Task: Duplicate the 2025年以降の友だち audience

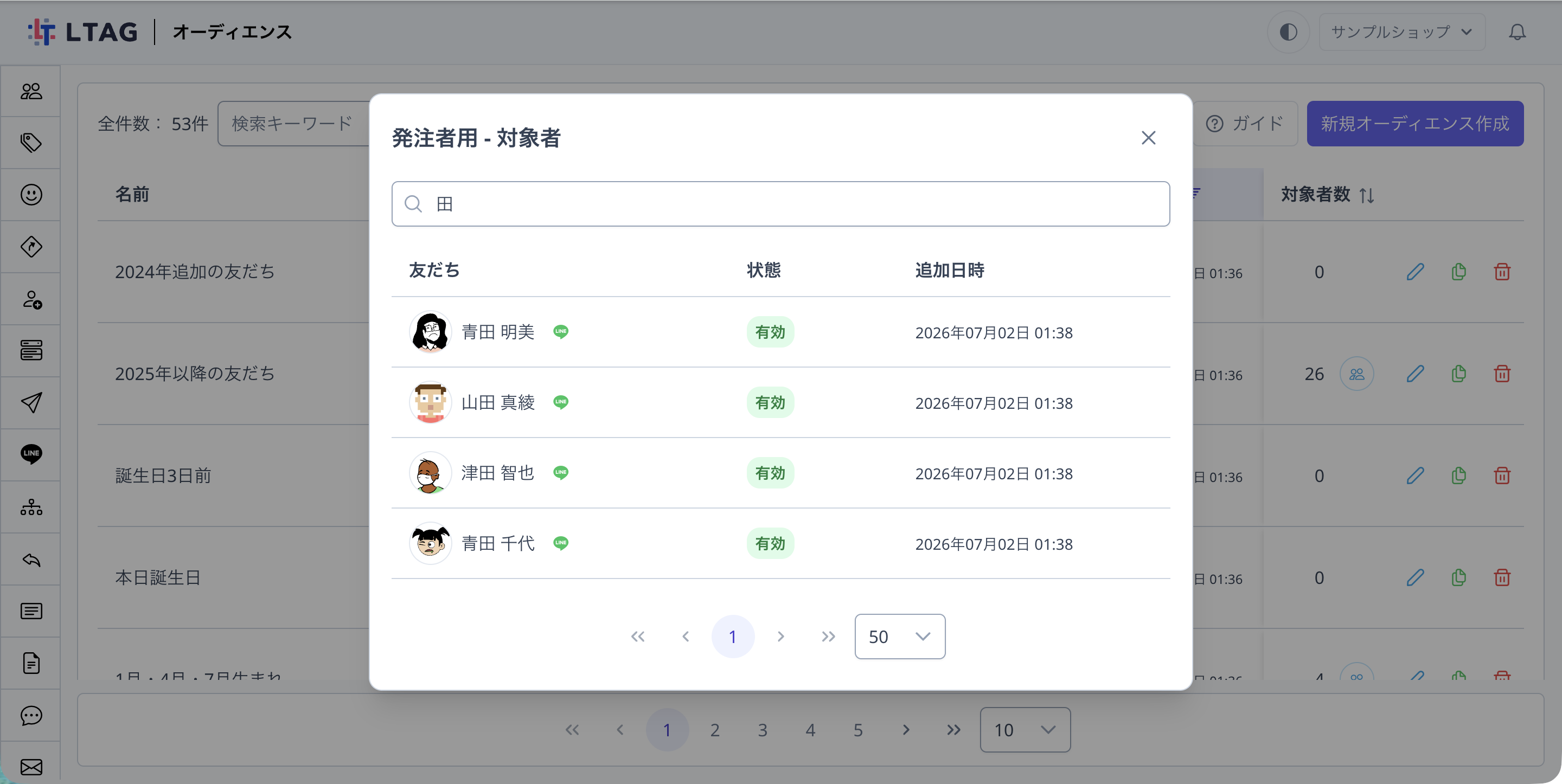Action: (x=1458, y=374)
